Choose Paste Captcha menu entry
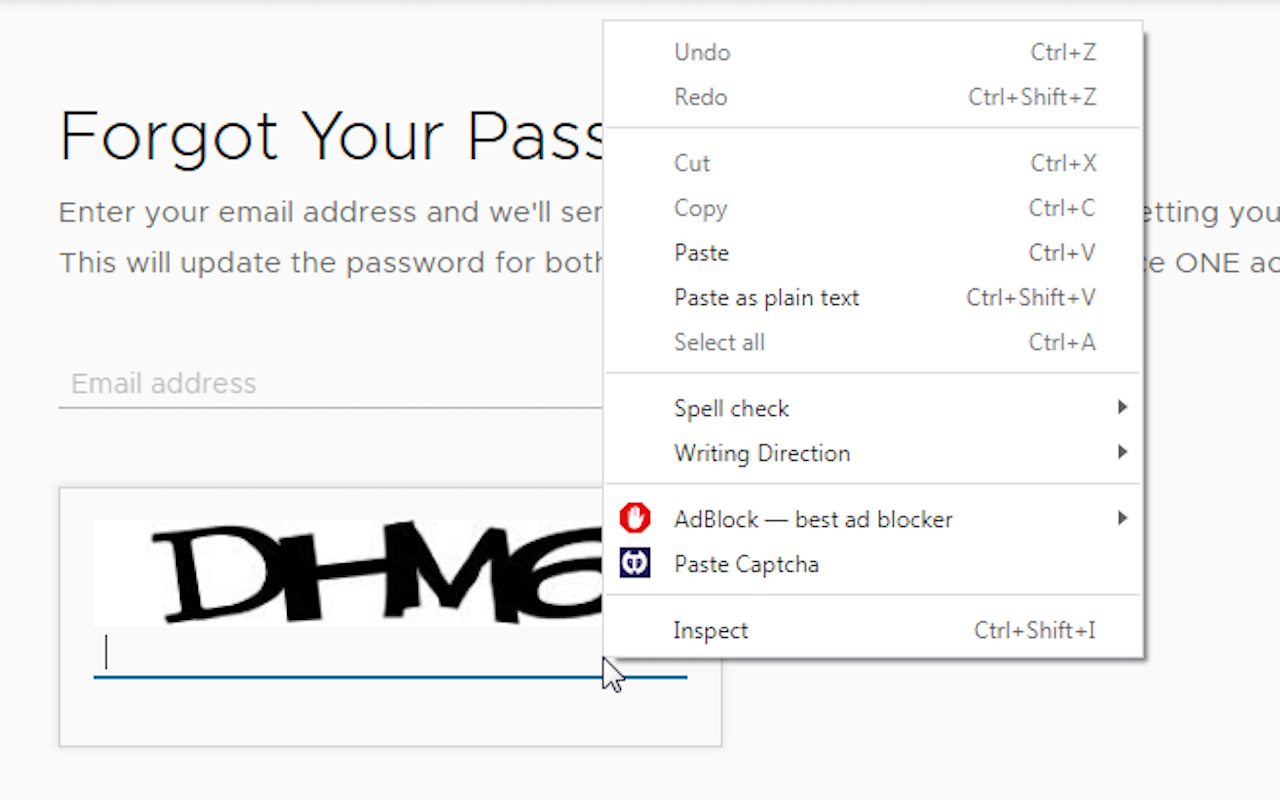The image size is (1280, 800). pos(873,564)
